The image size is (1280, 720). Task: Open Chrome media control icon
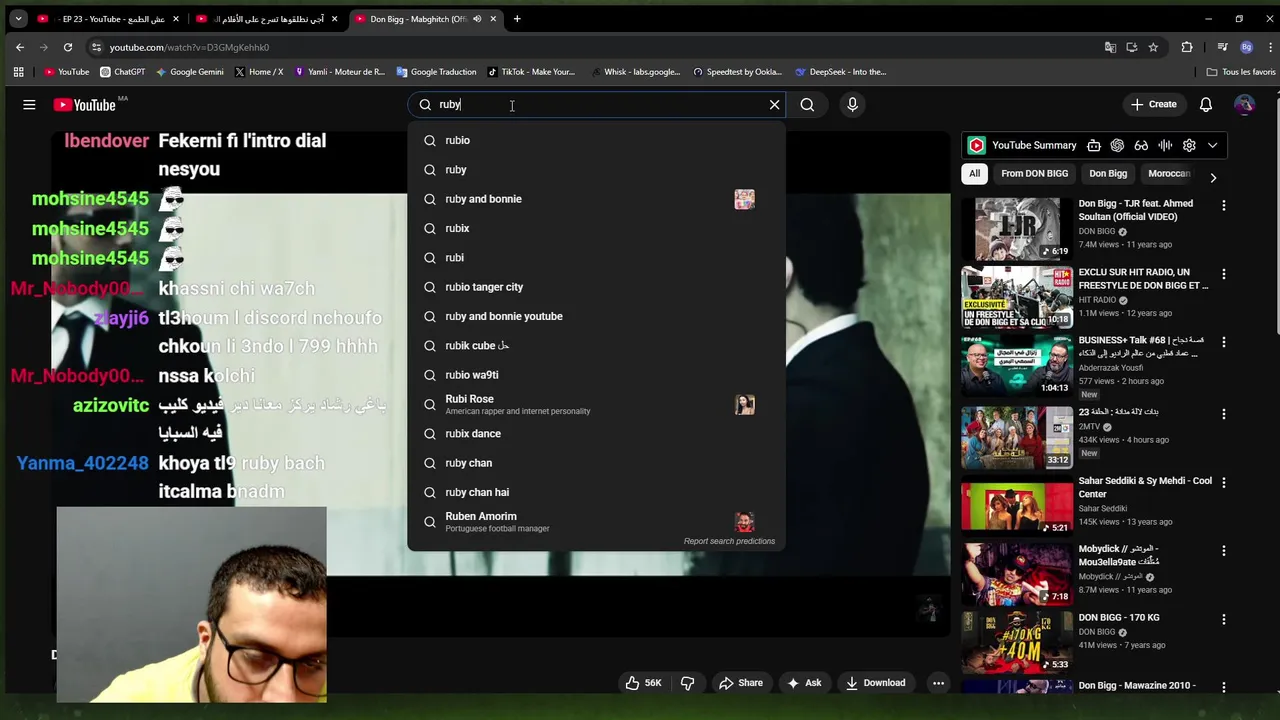(1222, 47)
